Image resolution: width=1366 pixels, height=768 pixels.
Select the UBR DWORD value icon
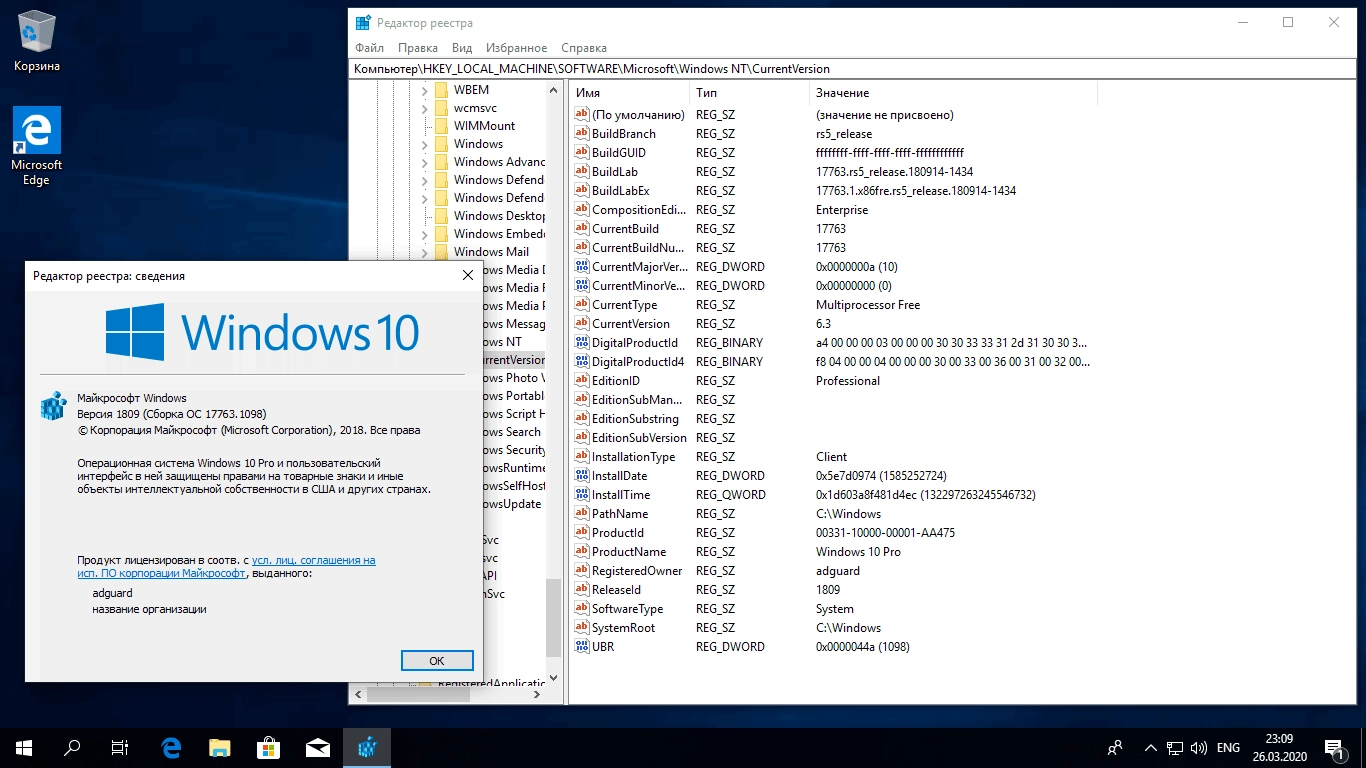(582, 647)
